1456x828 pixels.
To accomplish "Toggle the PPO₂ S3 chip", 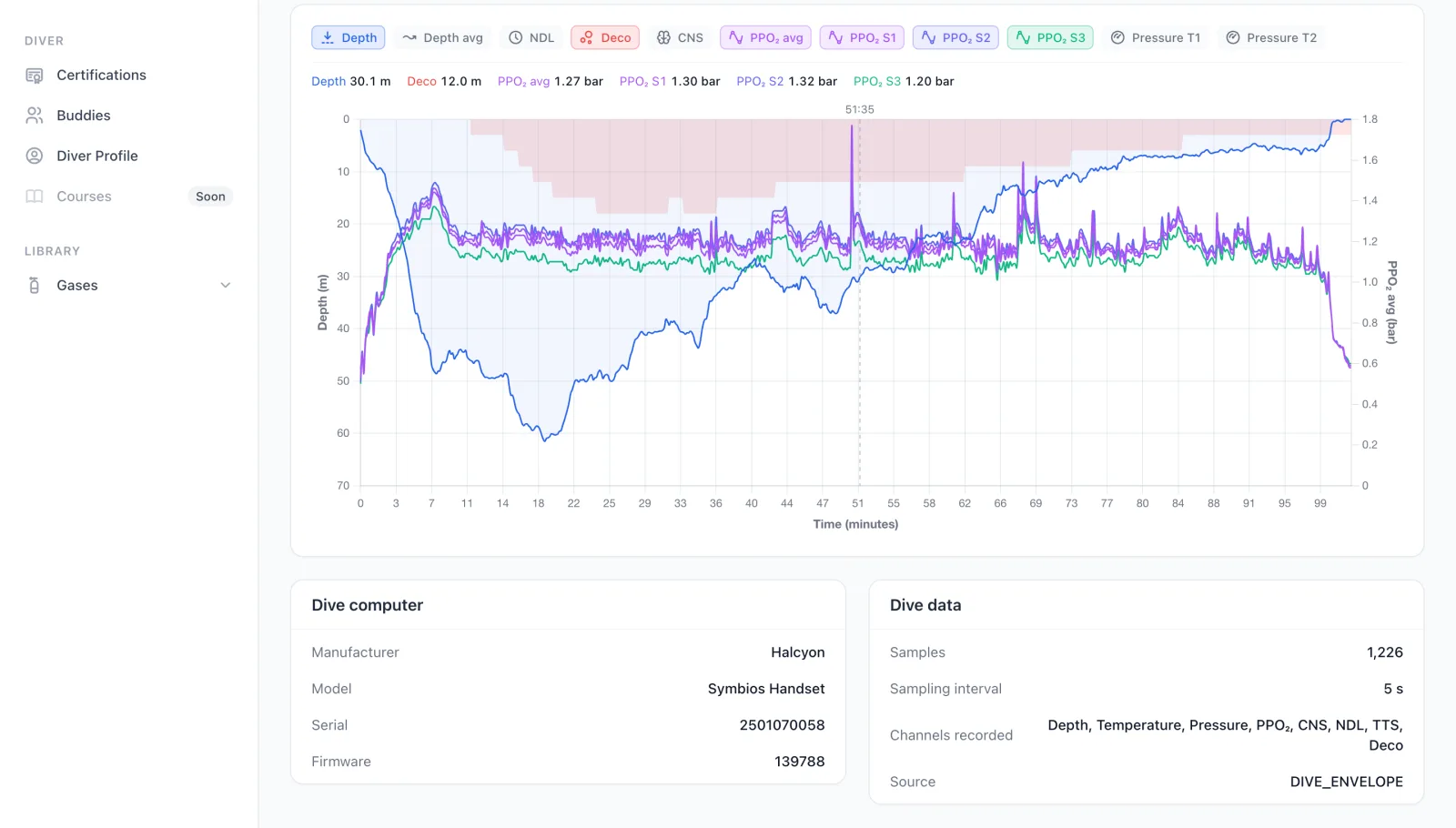I will pyautogui.click(x=1050, y=37).
